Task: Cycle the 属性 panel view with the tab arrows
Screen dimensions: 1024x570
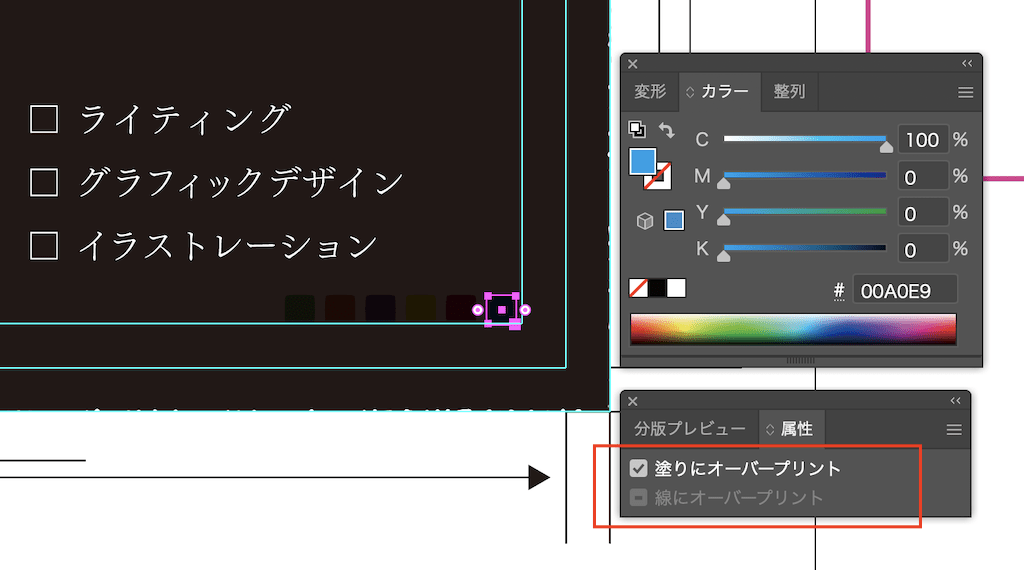Action: tap(770, 430)
